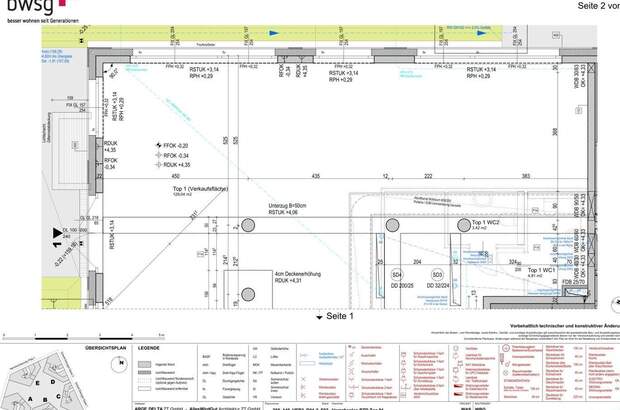
Task: Select the round column beside Top 1 WC2
Action: coord(464,225)
